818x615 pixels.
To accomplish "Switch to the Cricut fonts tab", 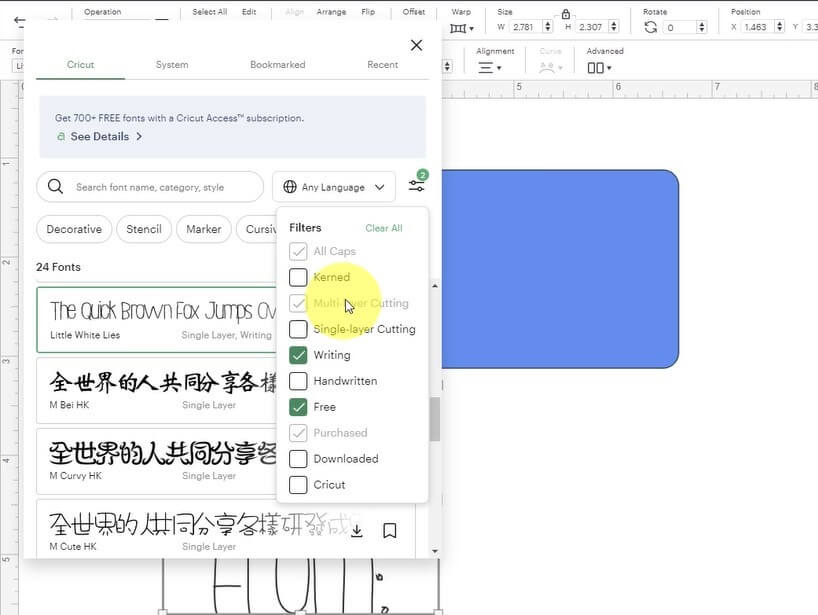I will pos(80,65).
